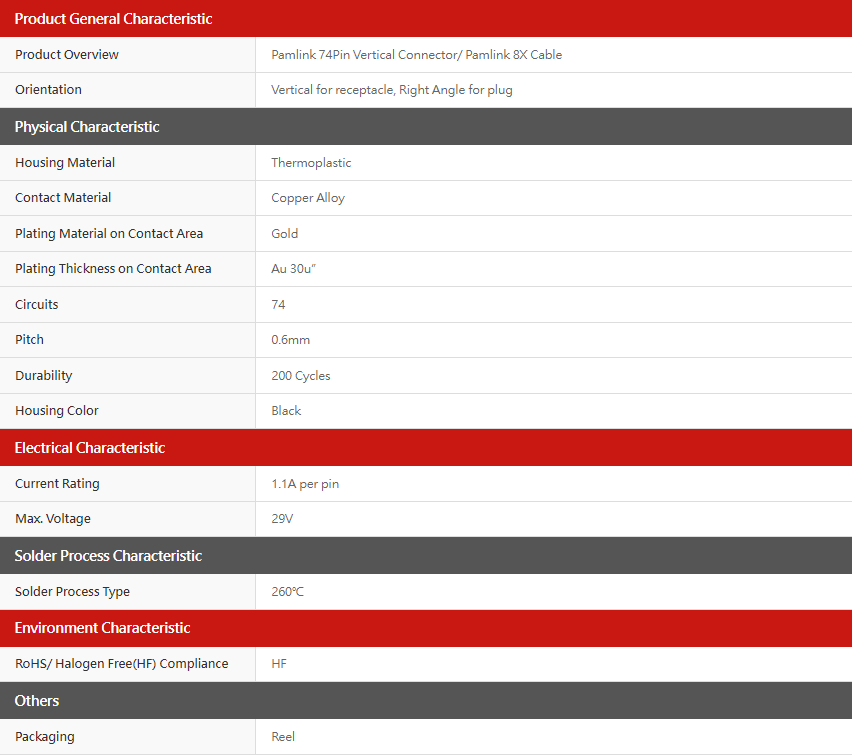Select Plating Thickness on Contact Area label

(x=113, y=268)
